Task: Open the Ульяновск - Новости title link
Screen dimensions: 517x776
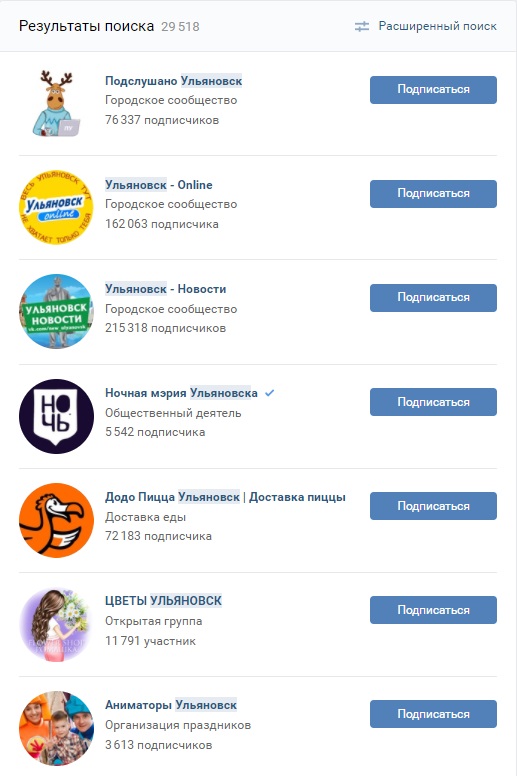Action: (x=165, y=289)
